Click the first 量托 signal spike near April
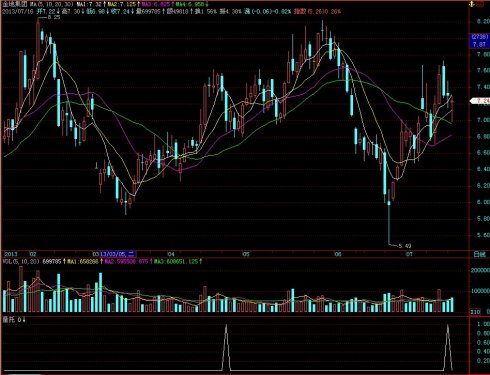The height and width of the screenshot is (375, 490). [x=226, y=347]
